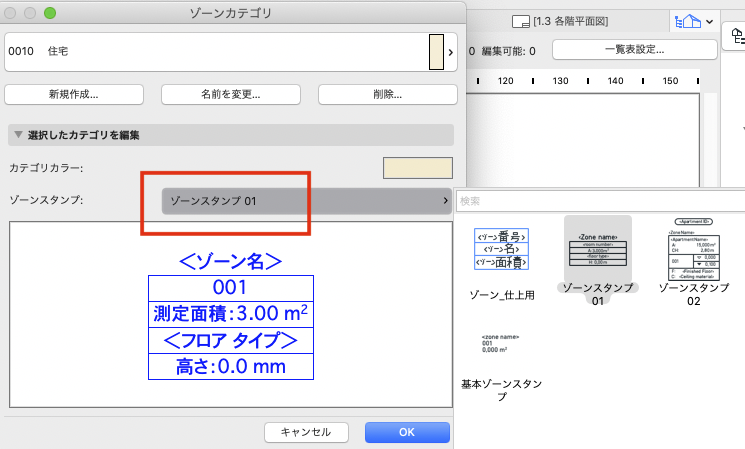The height and width of the screenshot is (449, 745).
Task: Click the floor plan view icon
Action: click(521, 21)
